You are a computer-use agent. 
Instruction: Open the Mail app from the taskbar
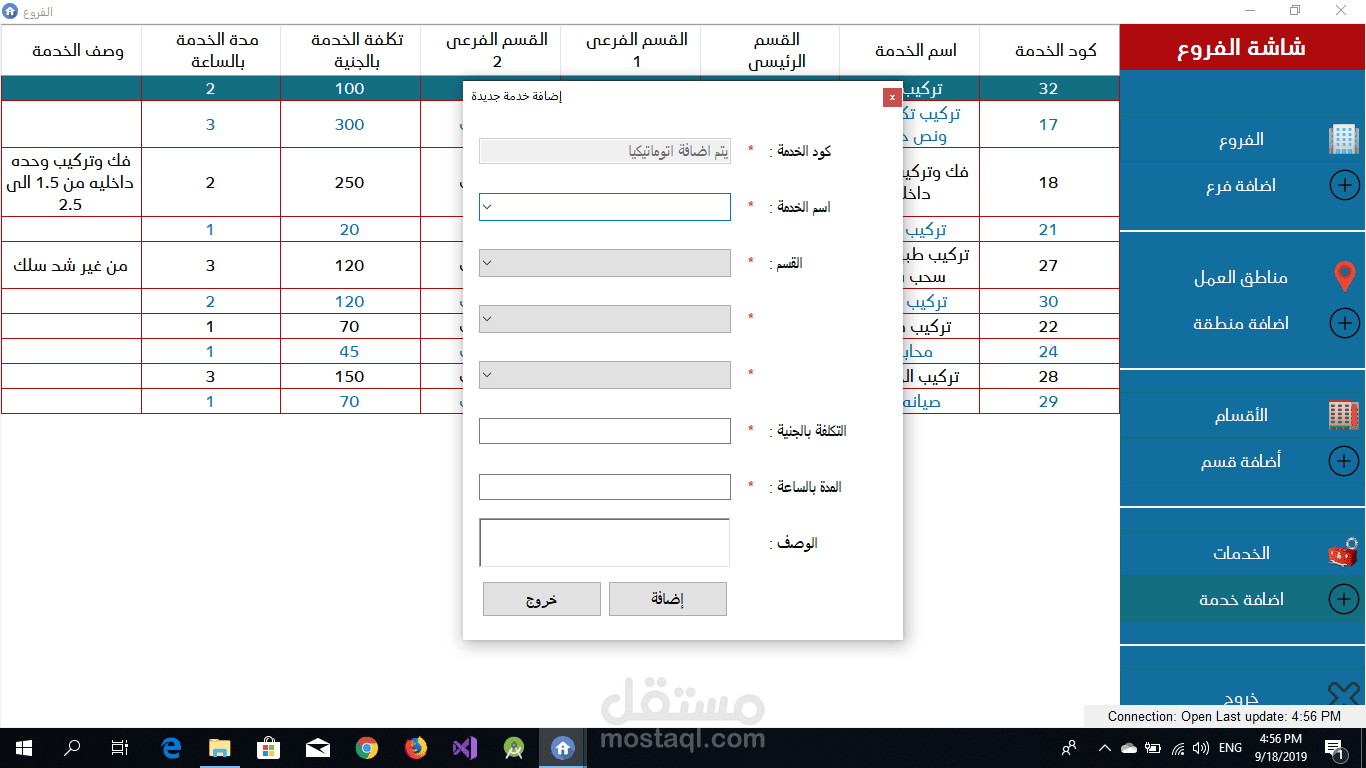[317, 747]
